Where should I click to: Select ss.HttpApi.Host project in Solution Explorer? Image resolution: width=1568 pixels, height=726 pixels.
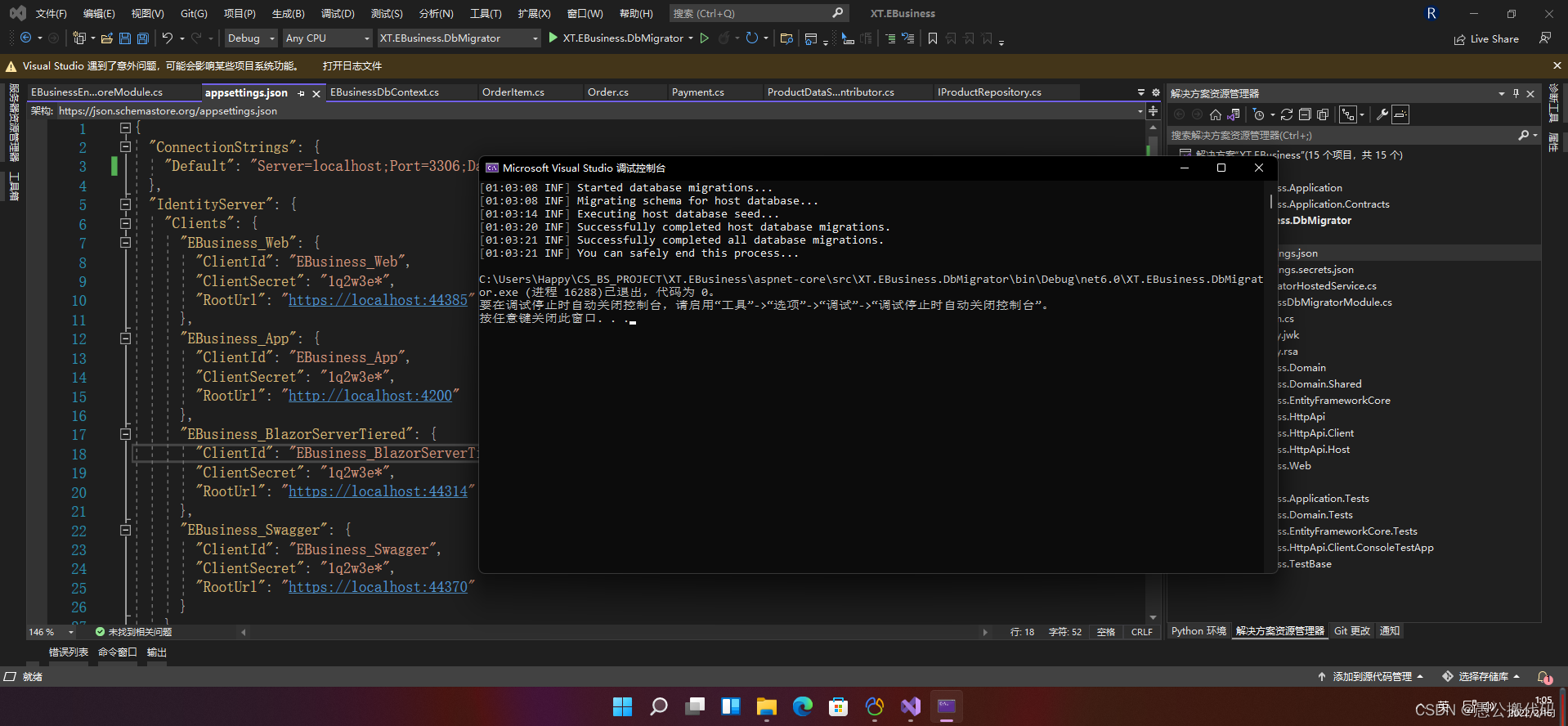1314,450
